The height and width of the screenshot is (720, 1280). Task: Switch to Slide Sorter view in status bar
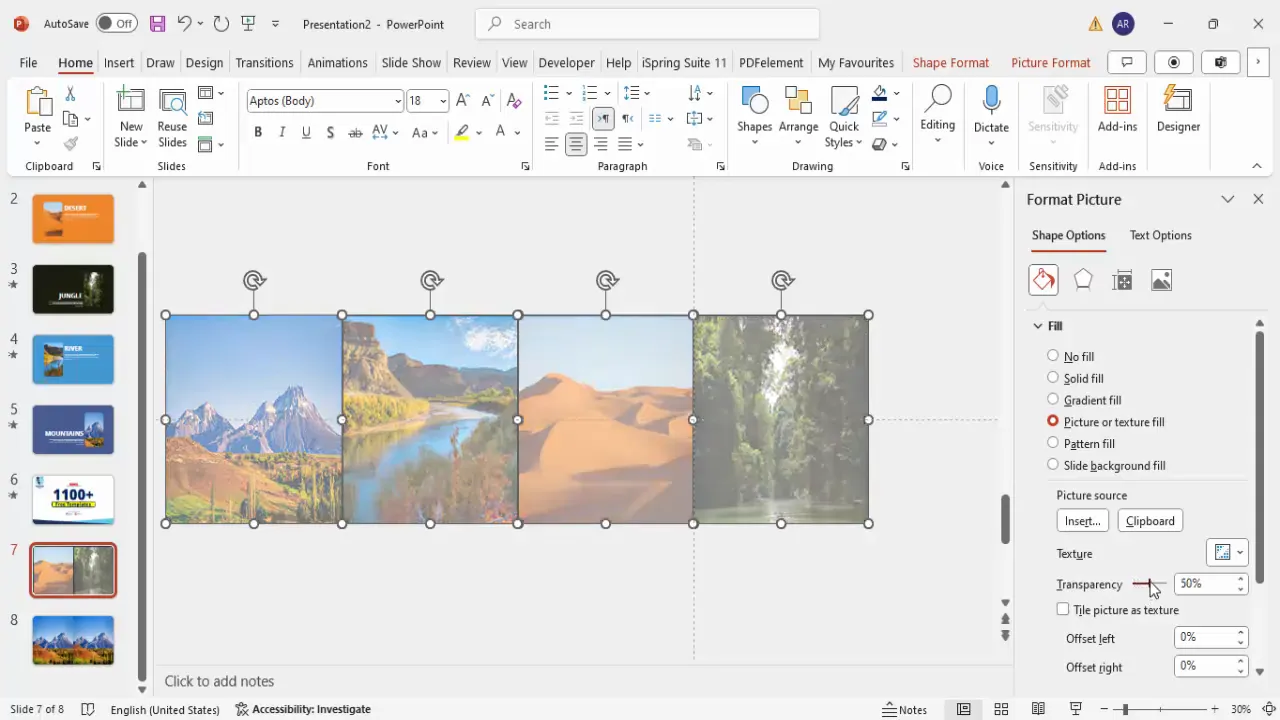pos(1001,709)
